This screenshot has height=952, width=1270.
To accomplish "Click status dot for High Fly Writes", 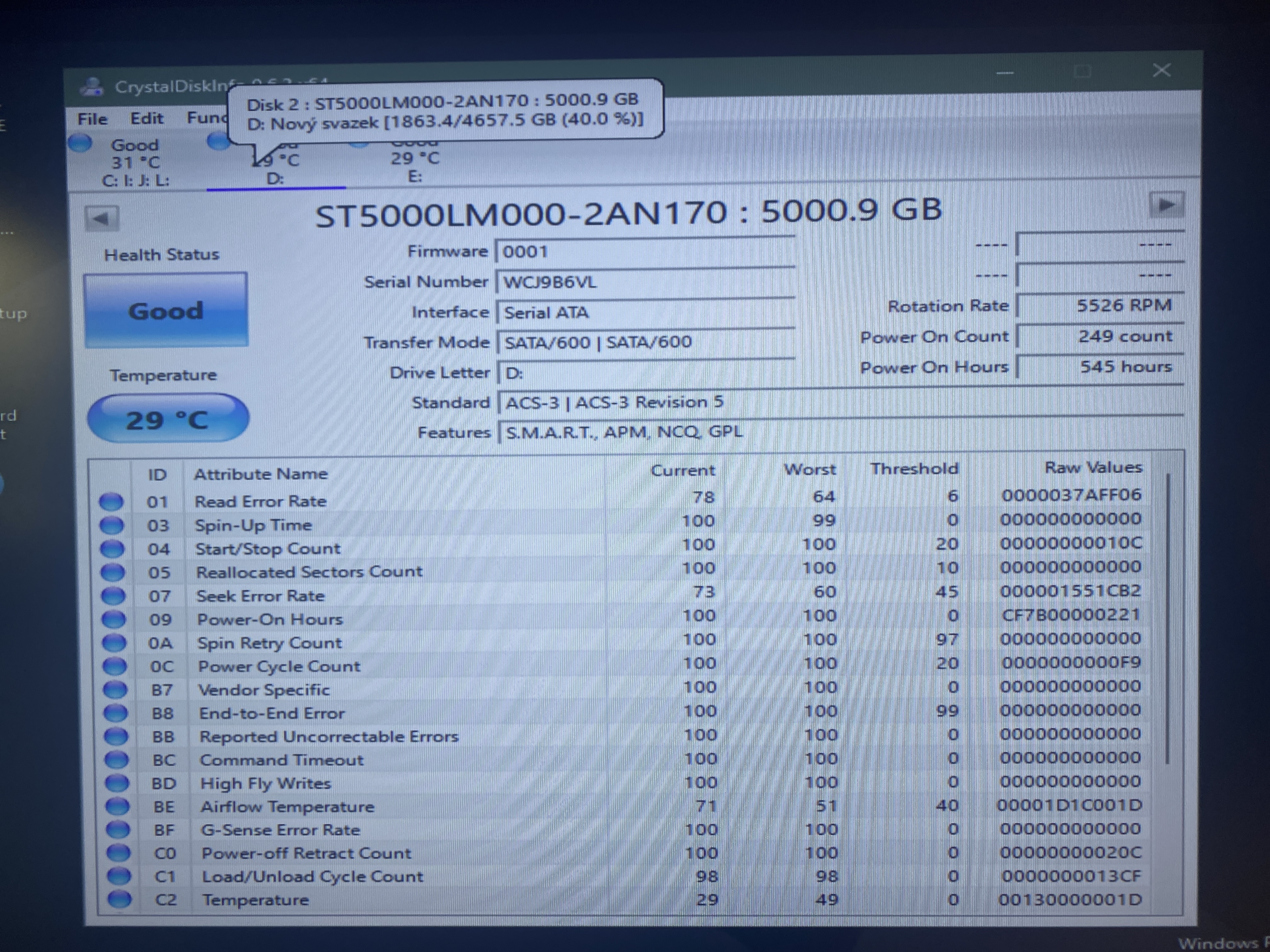I will 117,783.
